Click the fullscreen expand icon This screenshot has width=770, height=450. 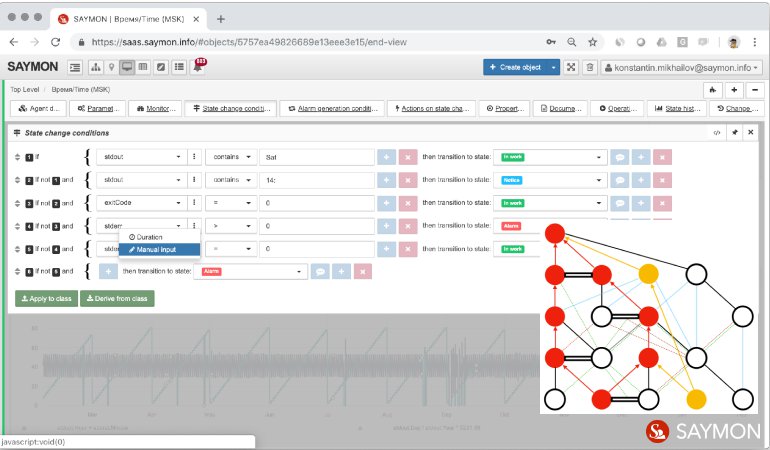tap(571, 67)
